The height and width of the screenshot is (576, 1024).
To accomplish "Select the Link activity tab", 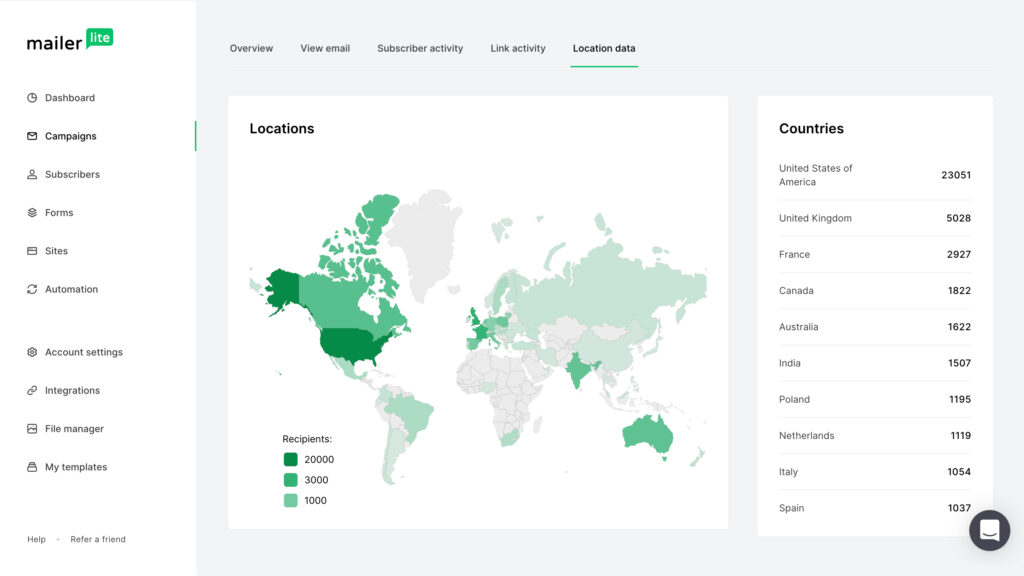I will (518, 48).
